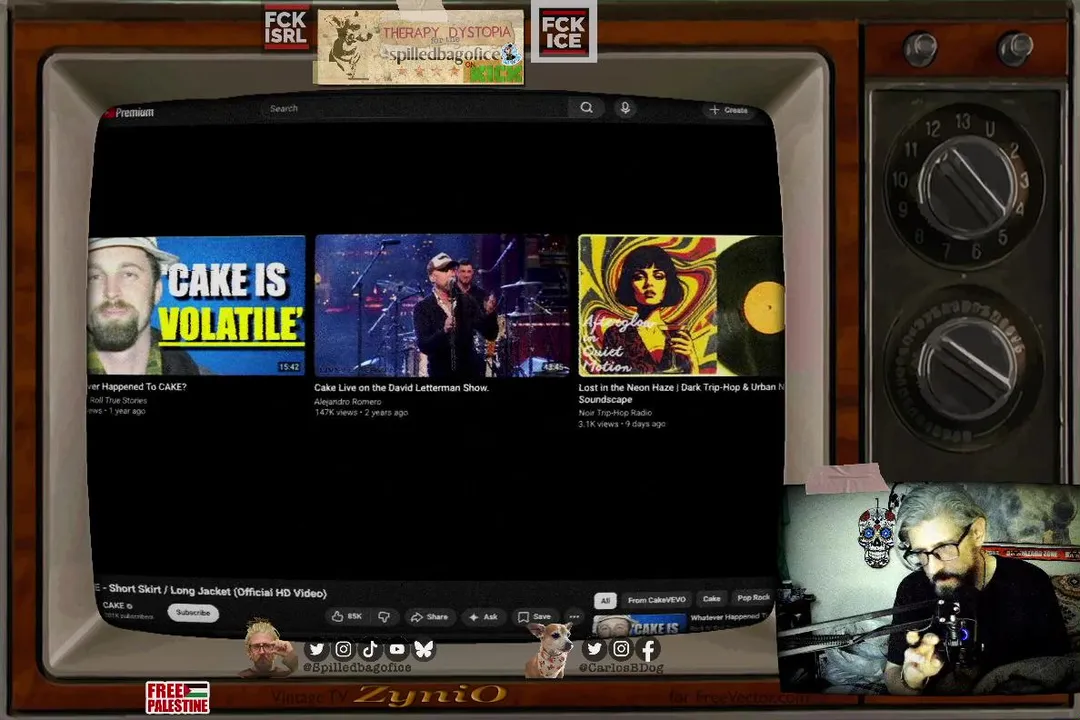The height and width of the screenshot is (720, 1080).
Task: Click the numbered TV channel dial
Action: pos(964,185)
